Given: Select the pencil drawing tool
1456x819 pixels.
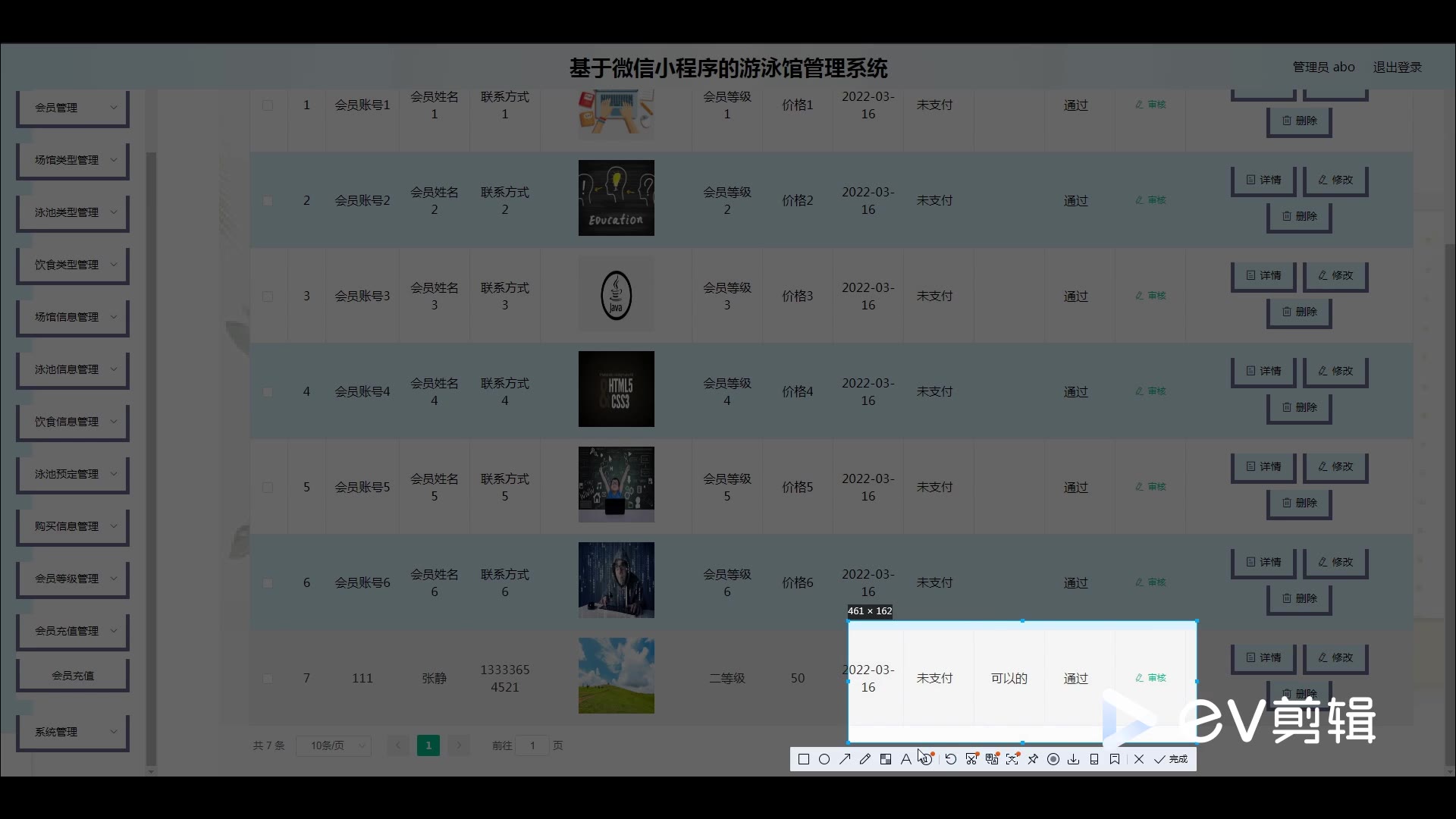Looking at the screenshot, I should coord(865,759).
